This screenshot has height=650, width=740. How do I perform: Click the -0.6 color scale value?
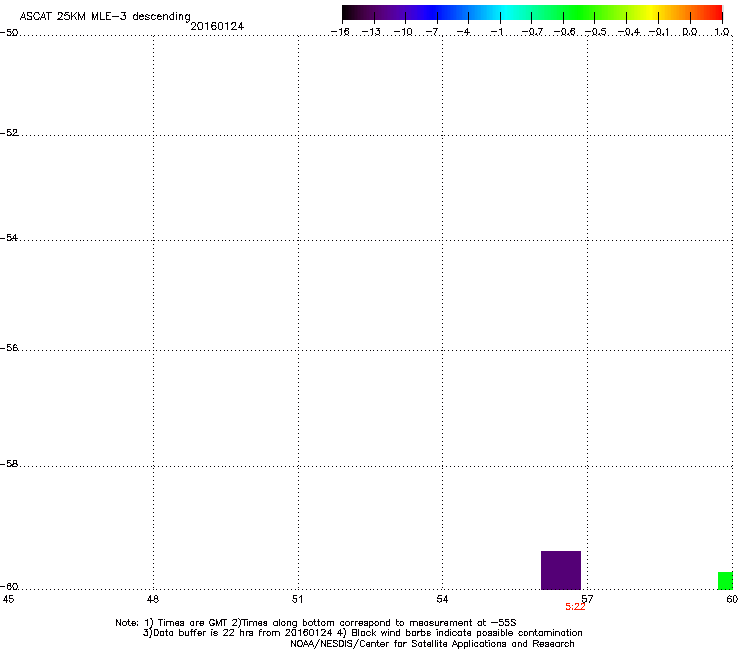564,32
